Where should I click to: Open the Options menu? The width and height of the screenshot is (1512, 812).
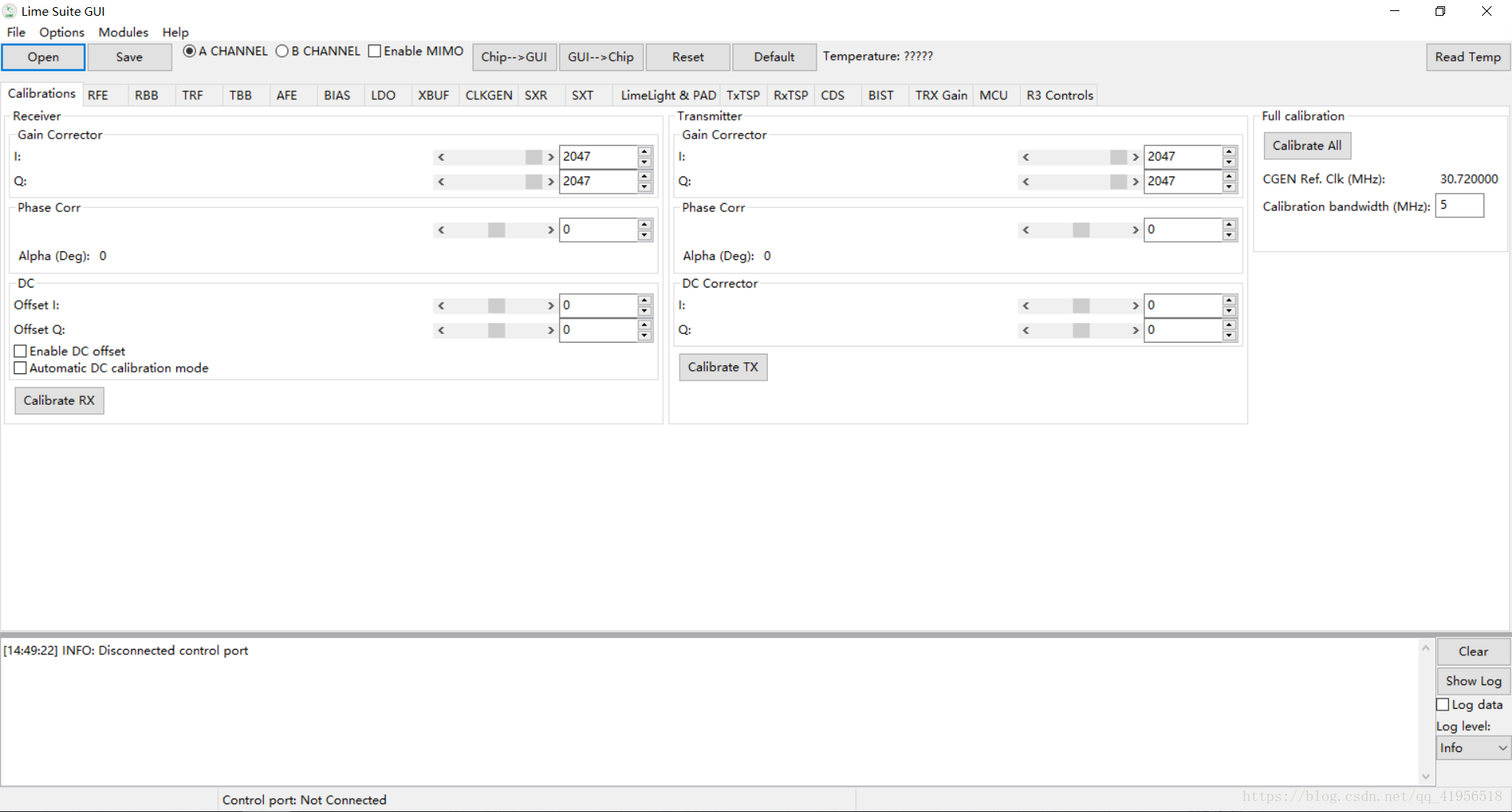click(61, 32)
